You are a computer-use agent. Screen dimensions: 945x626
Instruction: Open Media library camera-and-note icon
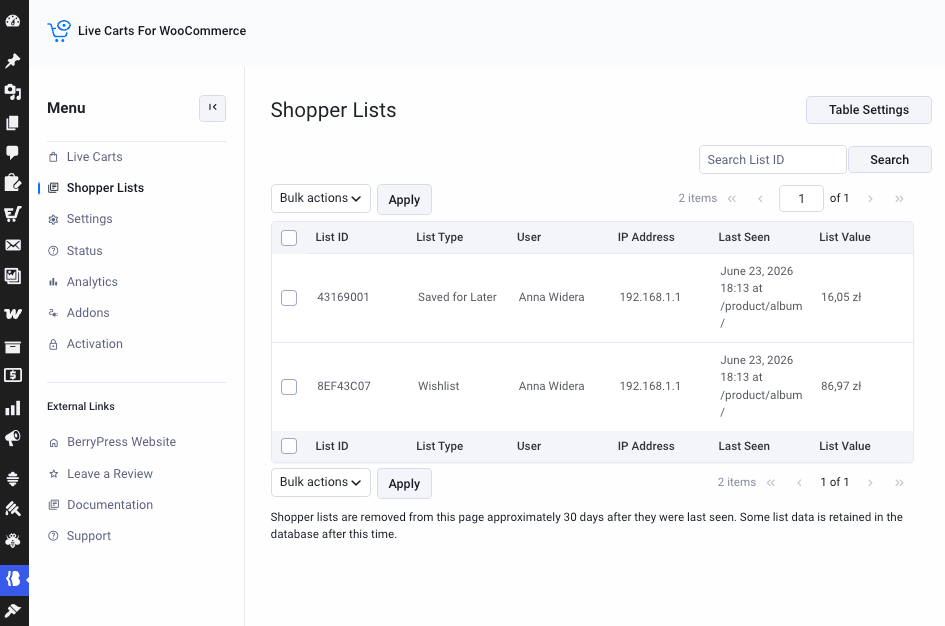tap(13, 92)
